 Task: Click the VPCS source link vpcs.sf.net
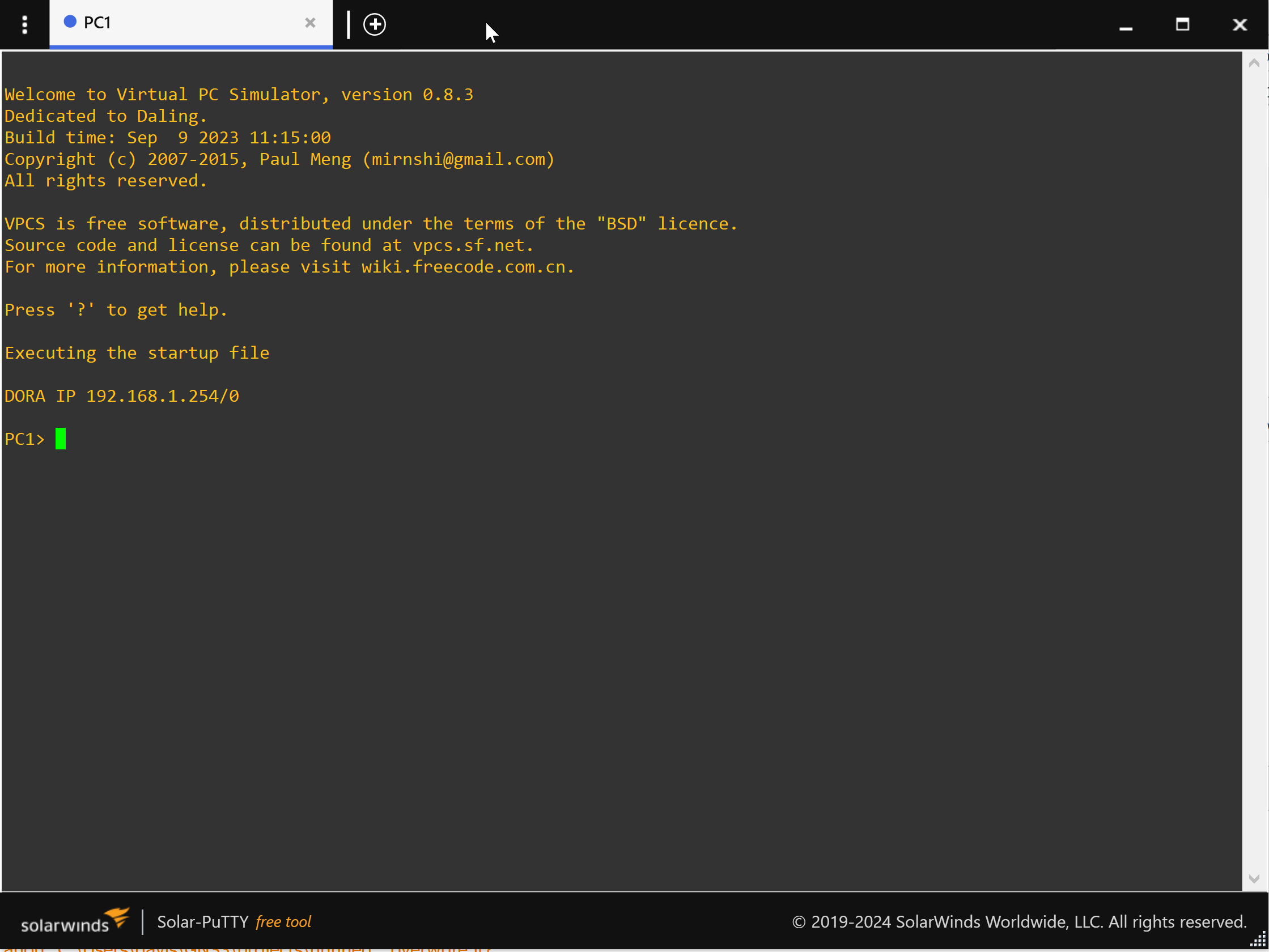click(468, 245)
